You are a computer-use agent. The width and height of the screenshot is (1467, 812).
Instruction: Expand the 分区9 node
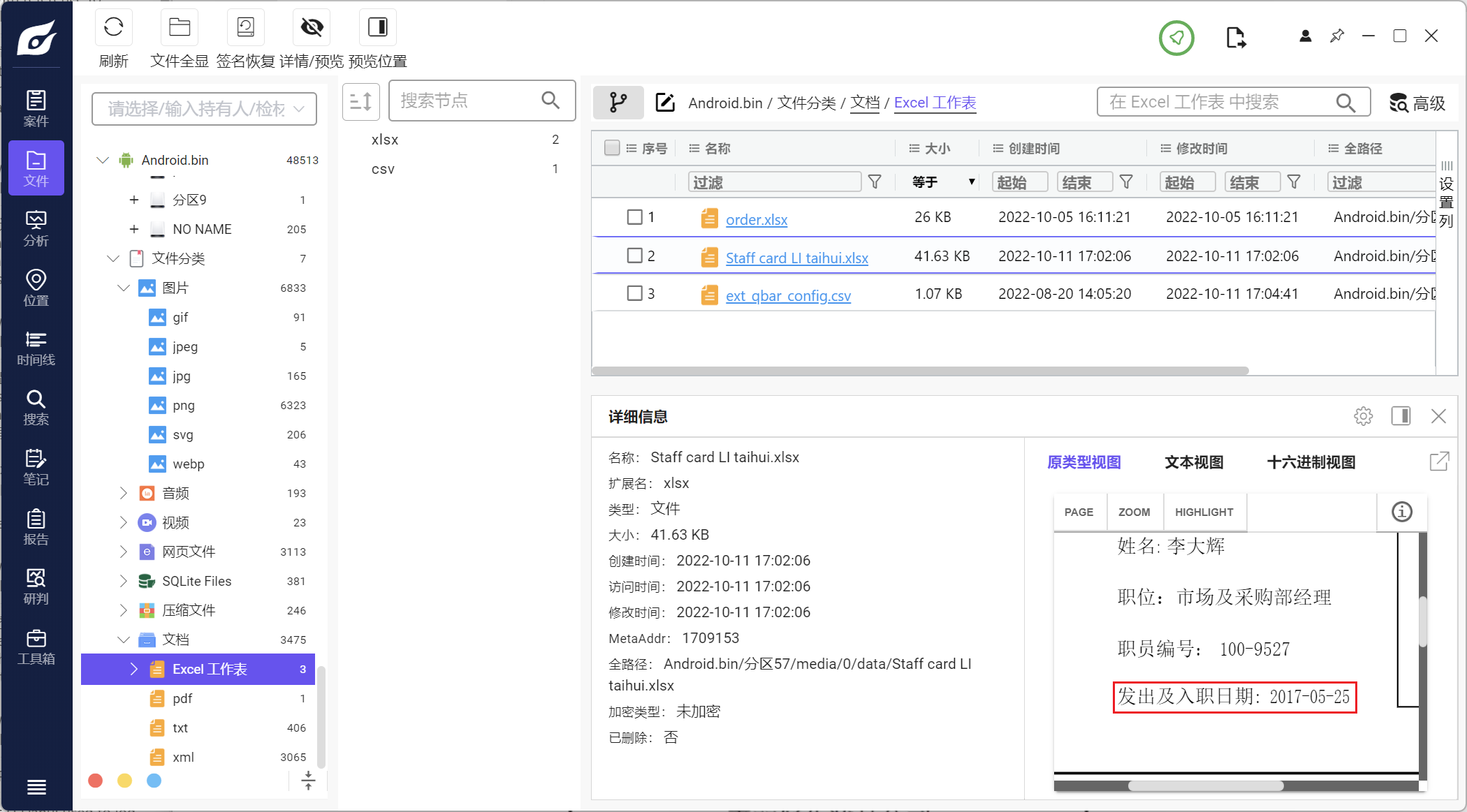point(134,200)
